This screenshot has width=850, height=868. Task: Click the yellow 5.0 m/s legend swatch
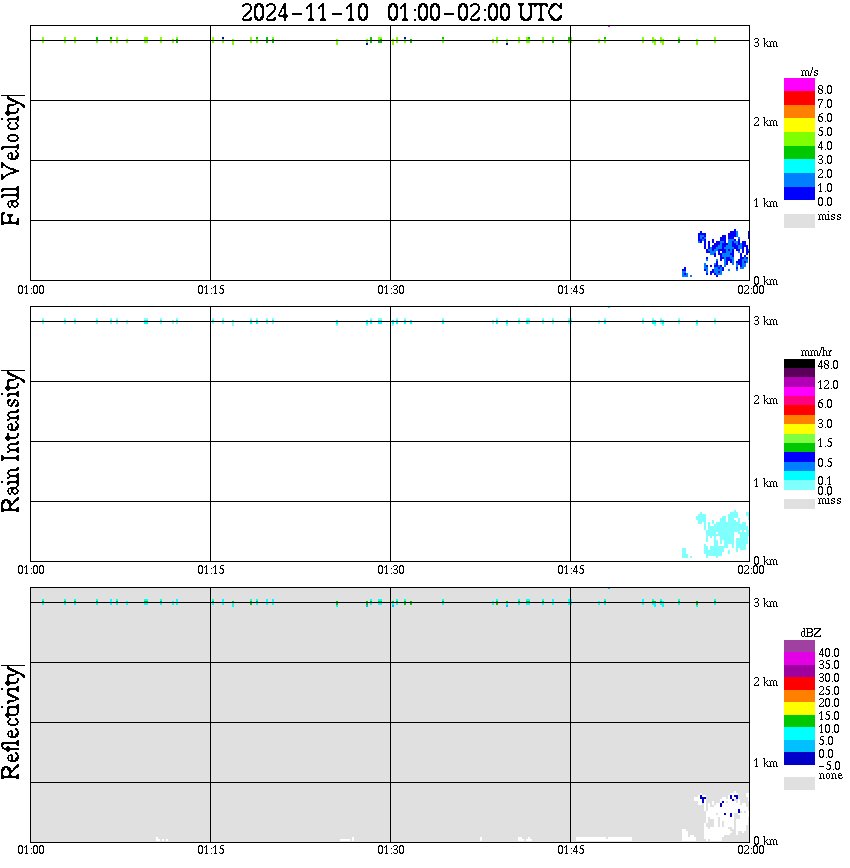tap(799, 126)
